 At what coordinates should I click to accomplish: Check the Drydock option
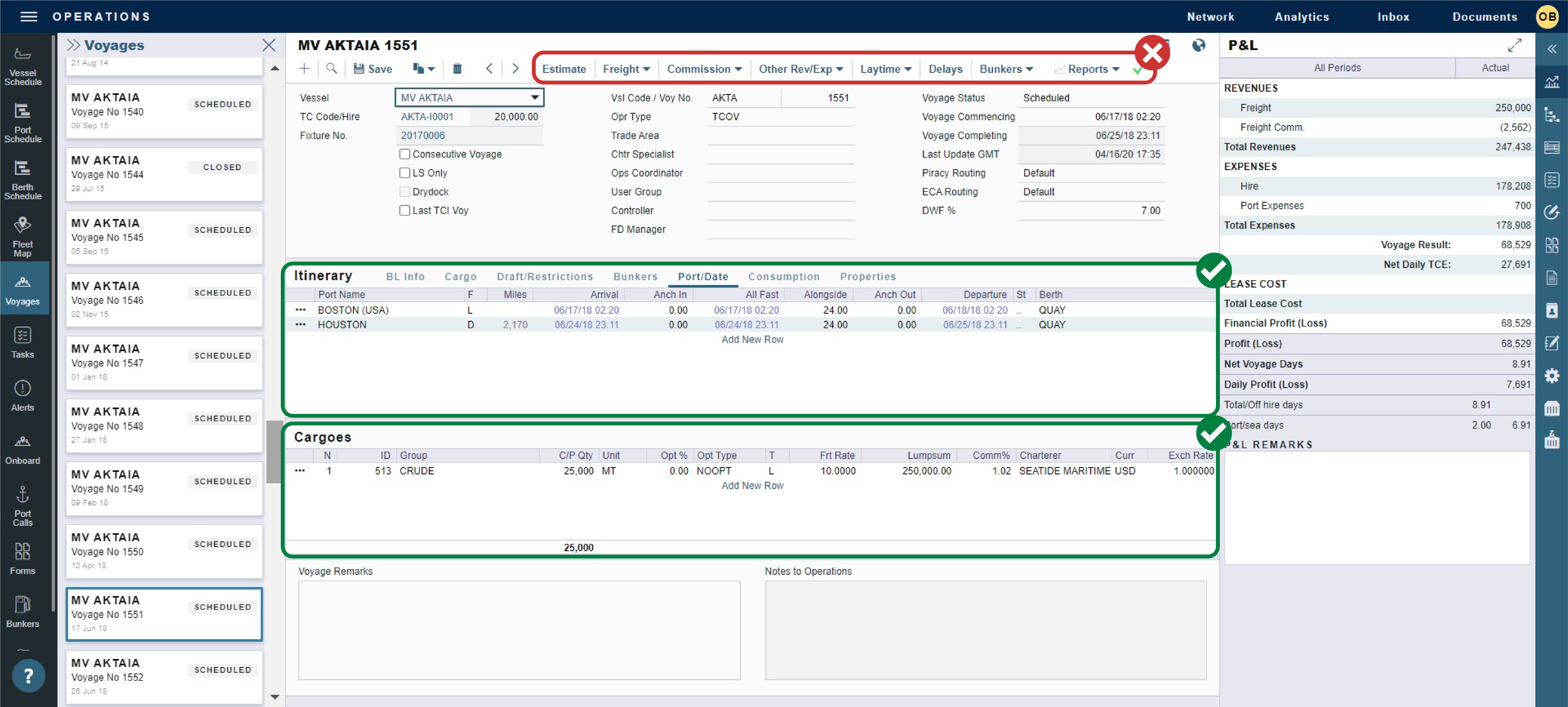[x=405, y=192]
